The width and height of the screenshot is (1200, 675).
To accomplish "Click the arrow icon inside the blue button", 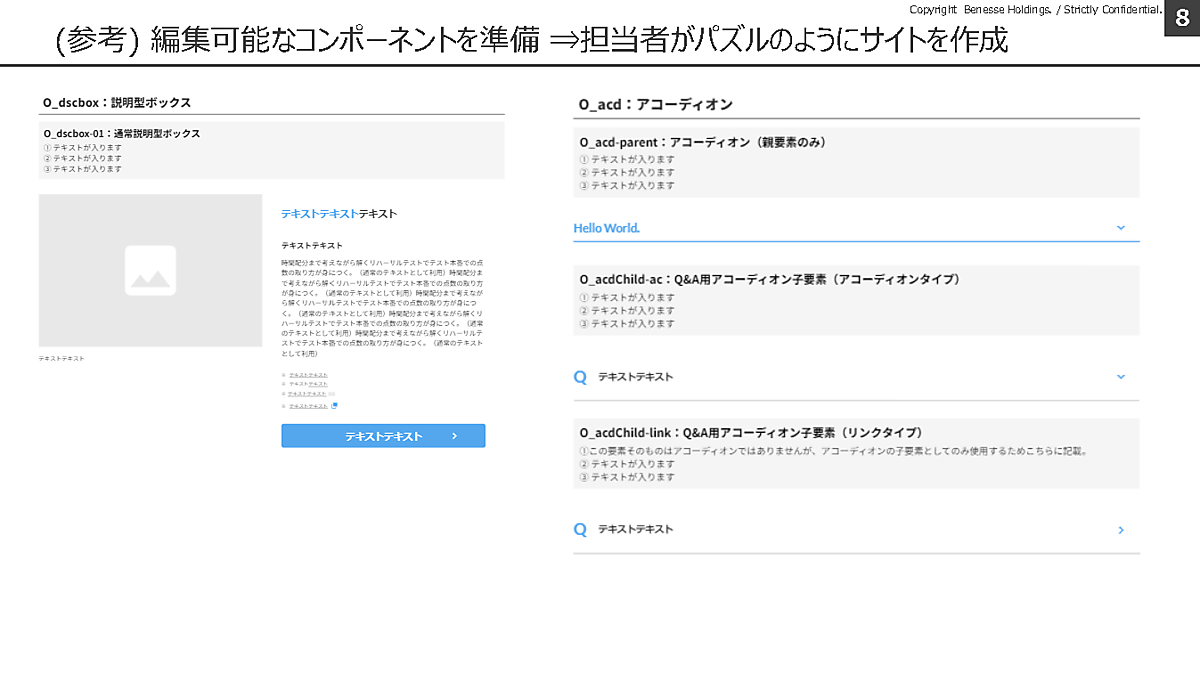I will [x=454, y=436].
